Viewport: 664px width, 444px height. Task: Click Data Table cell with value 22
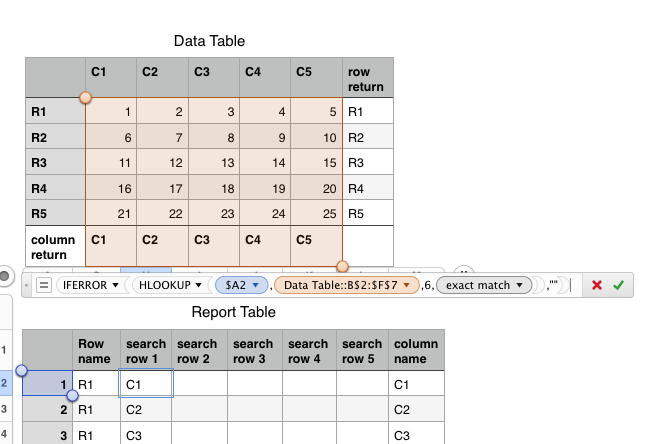point(163,213)
